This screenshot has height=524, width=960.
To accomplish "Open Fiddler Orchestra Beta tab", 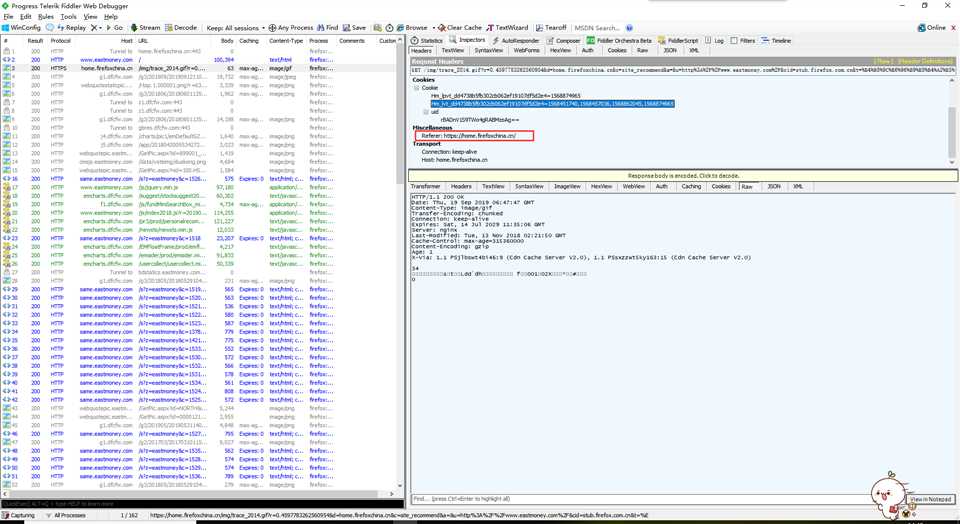I will pos(620,41).
